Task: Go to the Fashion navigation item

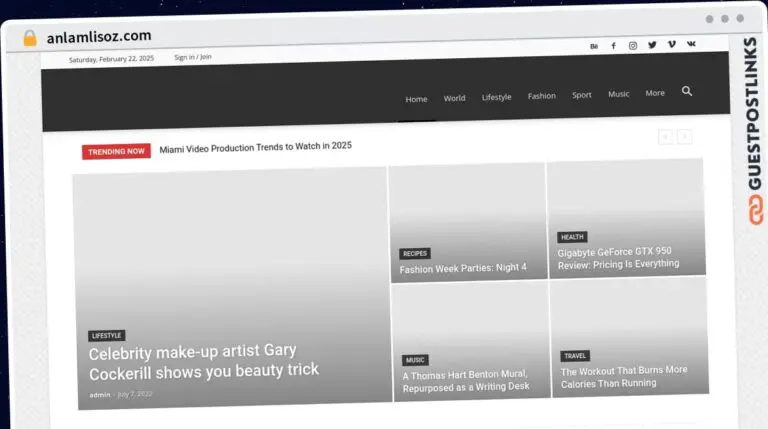Action: (x=542, y=96)
